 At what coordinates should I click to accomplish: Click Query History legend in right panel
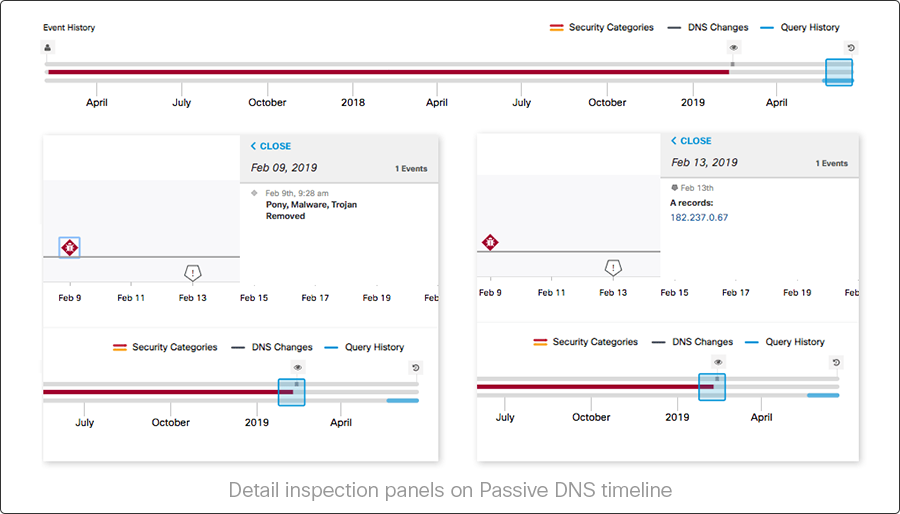pos(785,342)
